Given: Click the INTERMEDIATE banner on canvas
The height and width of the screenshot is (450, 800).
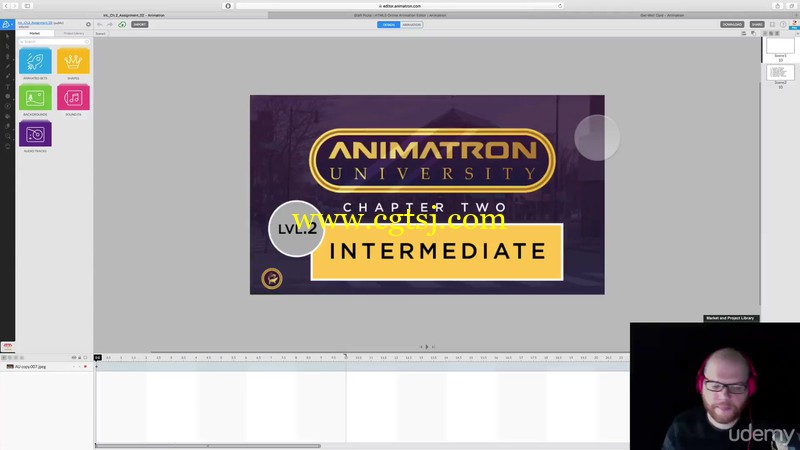Looking at the screenshot, I should click(437, 252).
